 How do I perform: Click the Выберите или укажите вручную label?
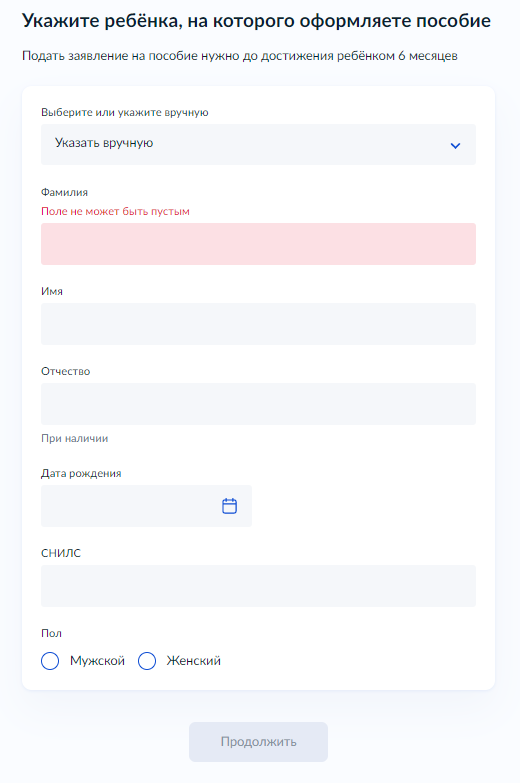pos(124,112)
